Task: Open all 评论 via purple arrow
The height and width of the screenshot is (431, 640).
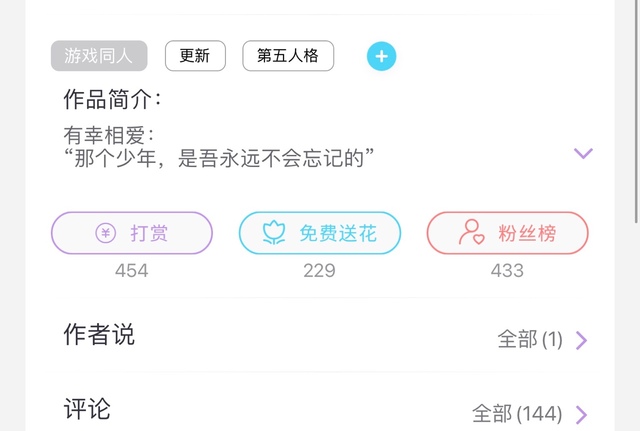Action: pos(582,415)
